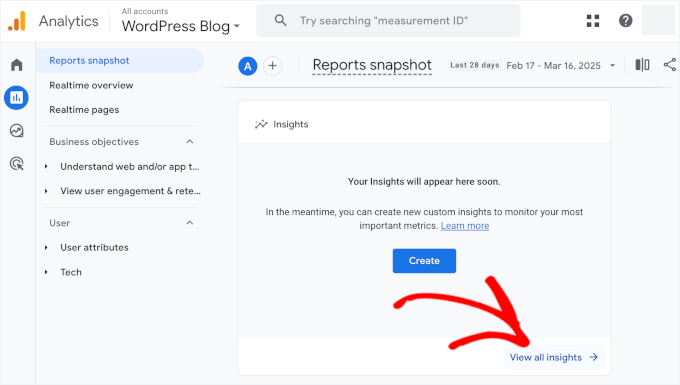Click the account avatar in the header
Image resolution: width=680 pixels, height=385 pixels.
pos(658,20)
